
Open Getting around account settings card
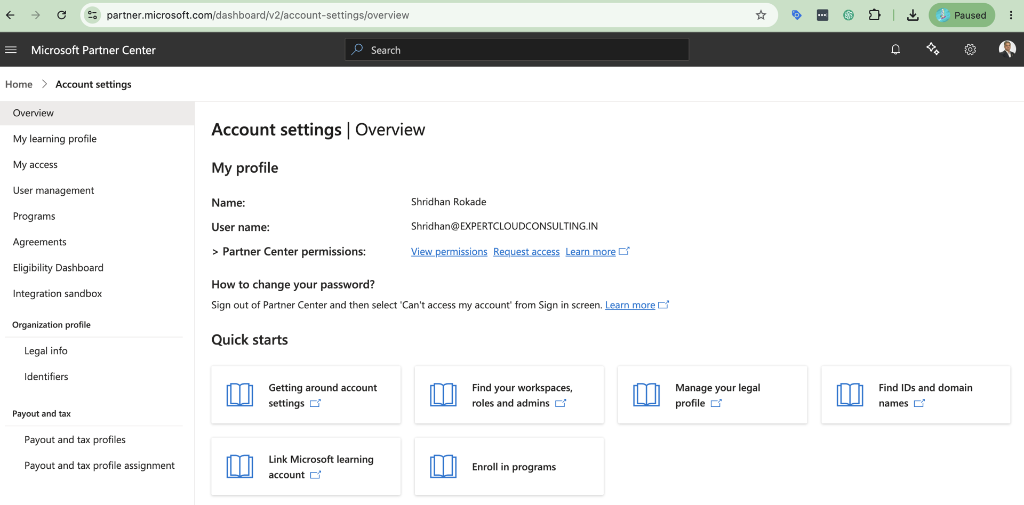pyautogui.click(x=306, y=395)
